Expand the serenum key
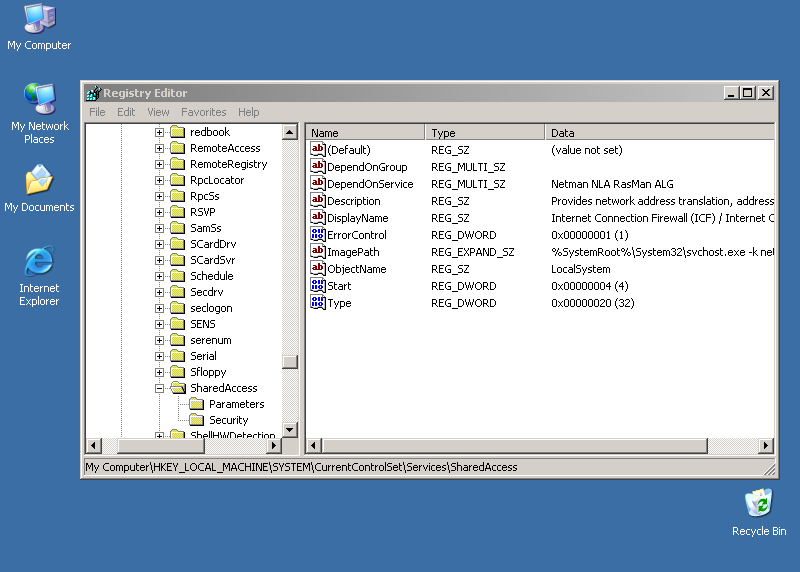Image resolution: width=800 pixels, height=572 pixels. tap(159, 340)
